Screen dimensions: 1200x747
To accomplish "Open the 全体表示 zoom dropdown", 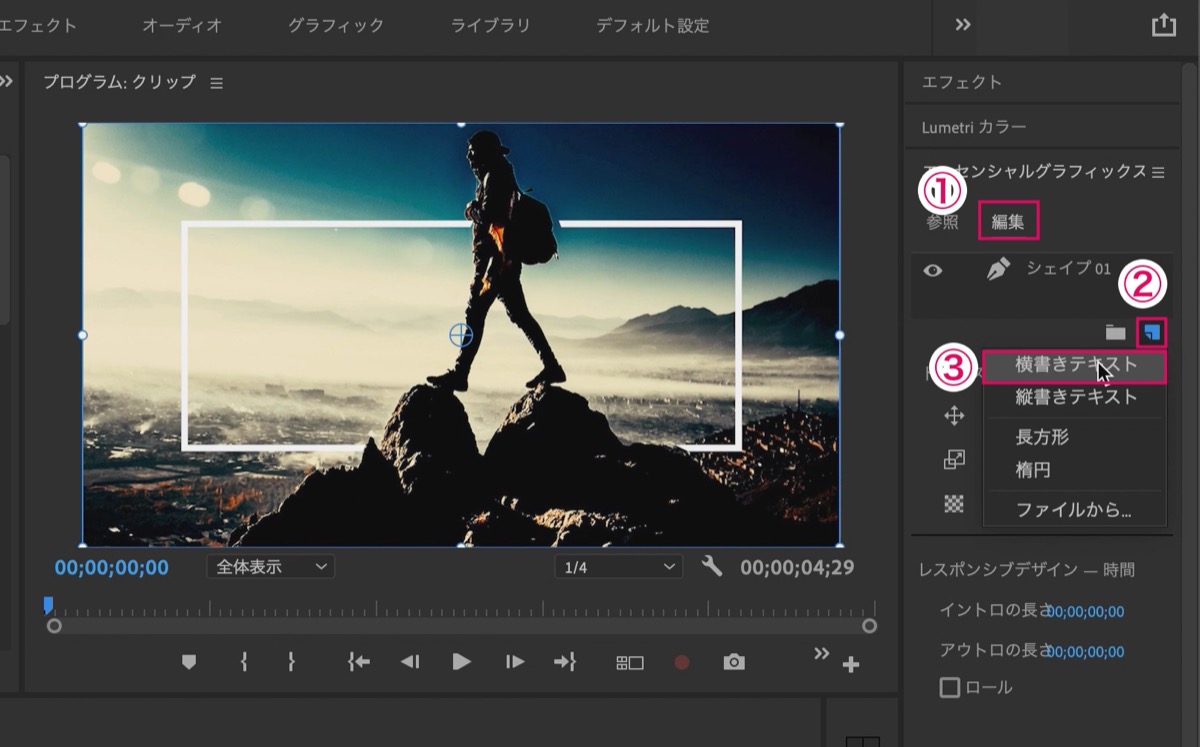I will pyautogui.click(x=271, y=567).
